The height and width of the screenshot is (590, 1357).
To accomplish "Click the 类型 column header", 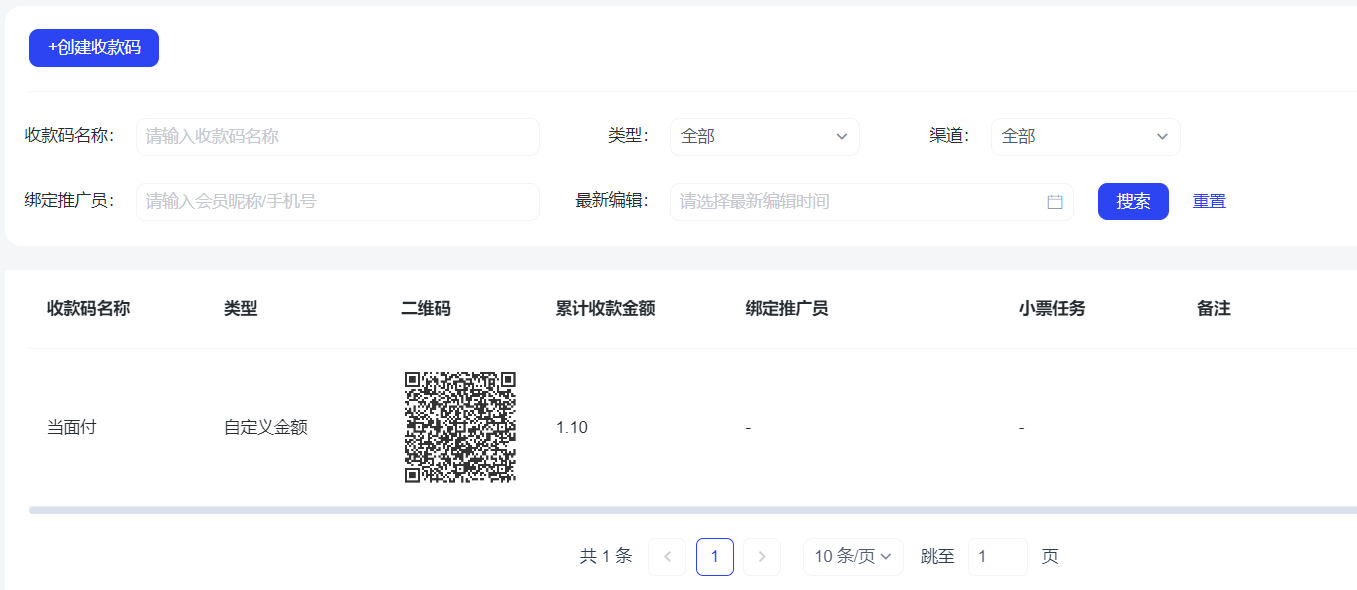I will [241, 309].
